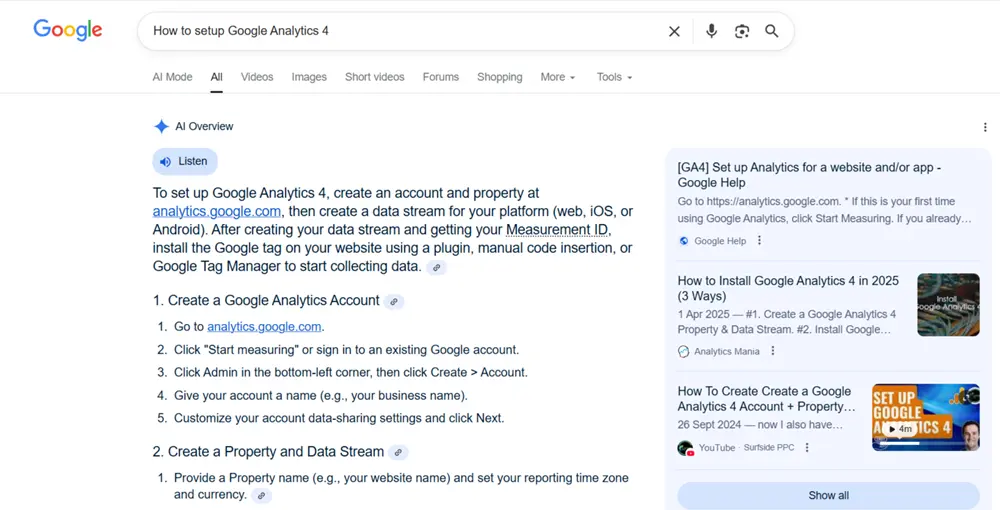Click step 'Click "Start measuring" or sign in'
Viewport: 1000px width, 510px height.
[346, 349]
